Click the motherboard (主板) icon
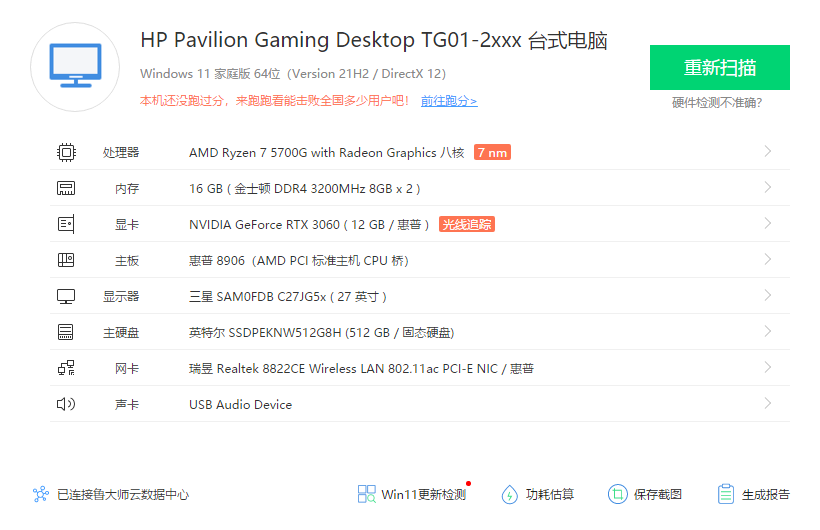The height and width of the screenshot is (530, 820). click(66, 260)
